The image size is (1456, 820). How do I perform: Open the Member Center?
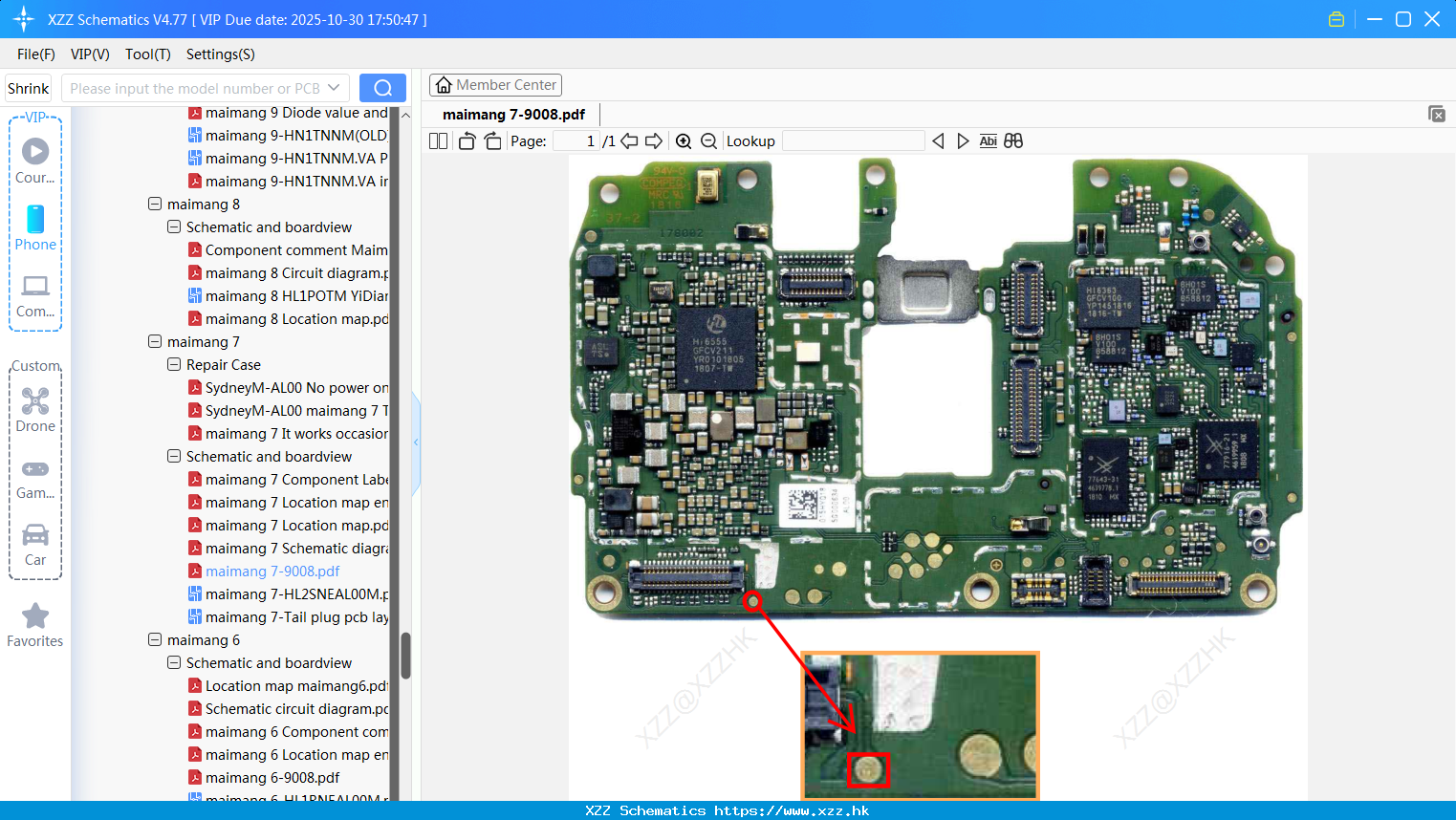pyautogui.click(x=495, y=85)
